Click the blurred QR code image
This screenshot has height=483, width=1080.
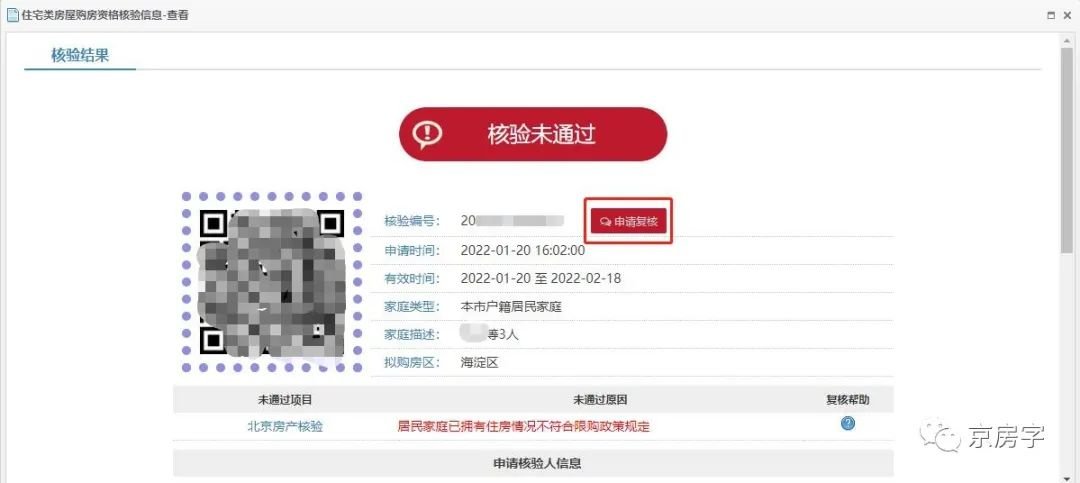pyautogui.click(x=272, y=282)
